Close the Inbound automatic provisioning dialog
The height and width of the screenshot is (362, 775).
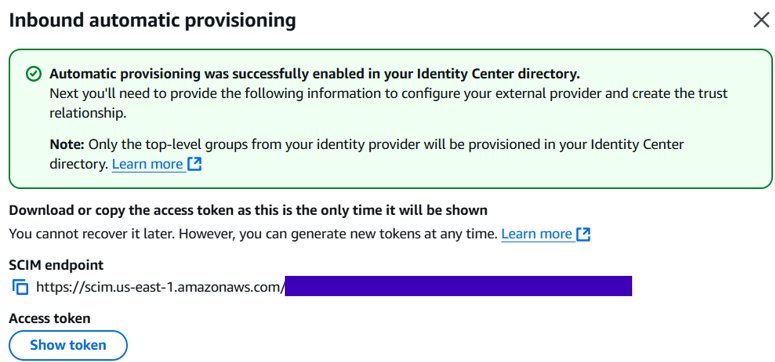tap(761, 20)
